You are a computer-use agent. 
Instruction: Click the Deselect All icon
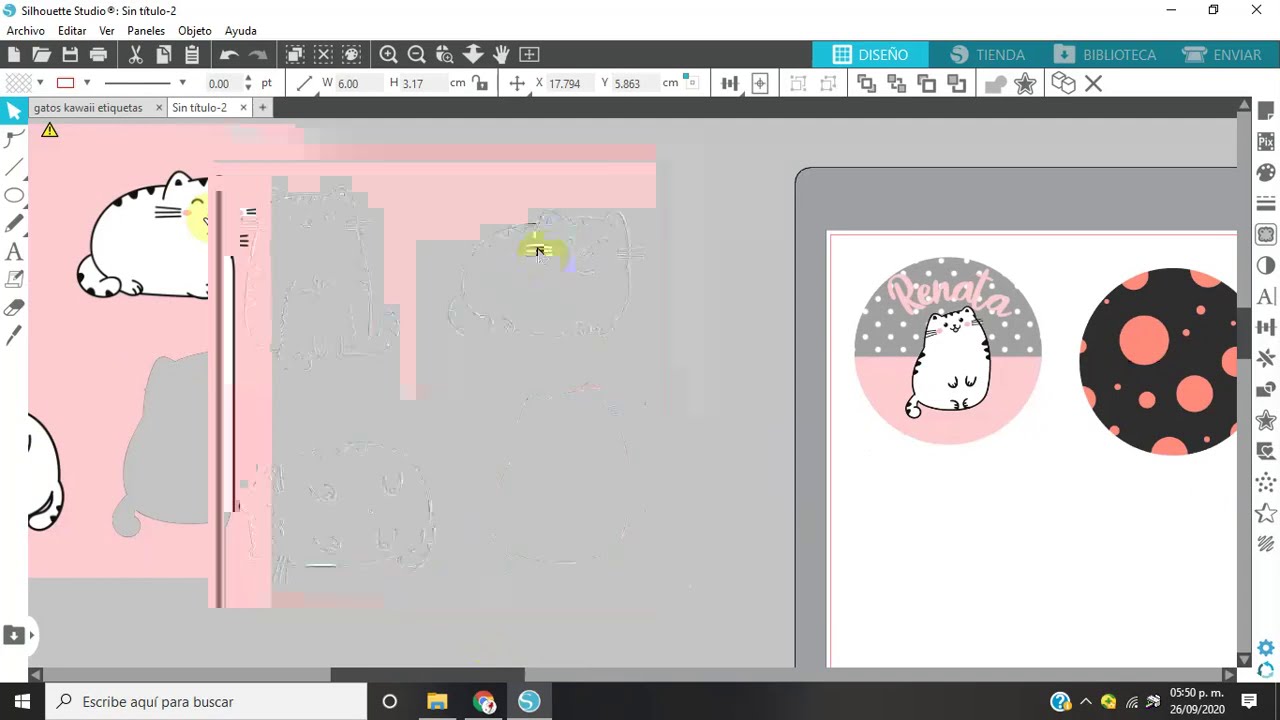point(323,54)
